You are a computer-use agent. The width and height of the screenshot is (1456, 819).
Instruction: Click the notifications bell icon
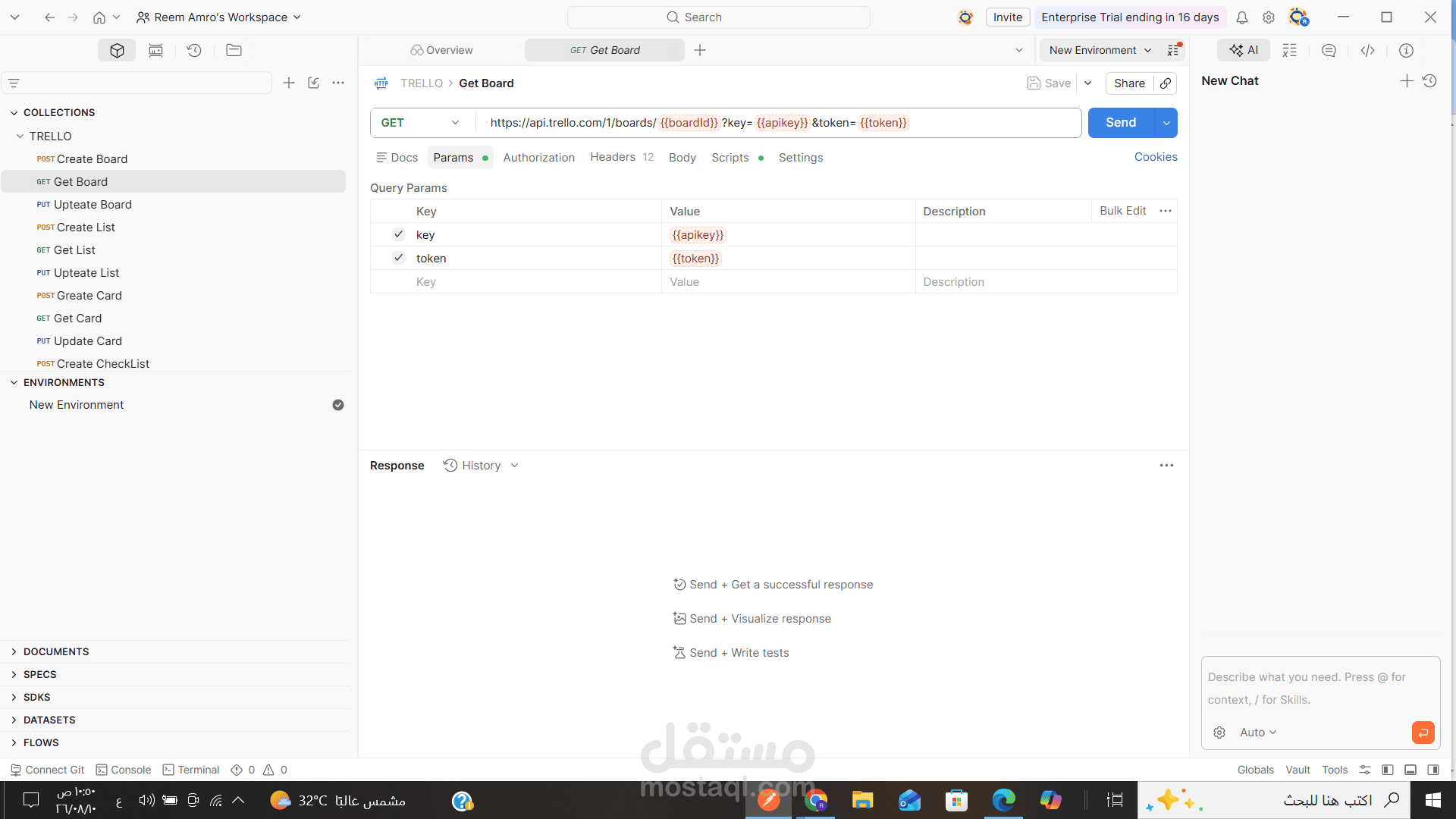coord(1242,17)
